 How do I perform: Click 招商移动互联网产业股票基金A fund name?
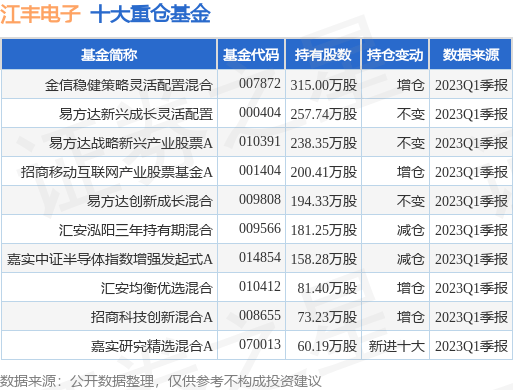[117, 172]
